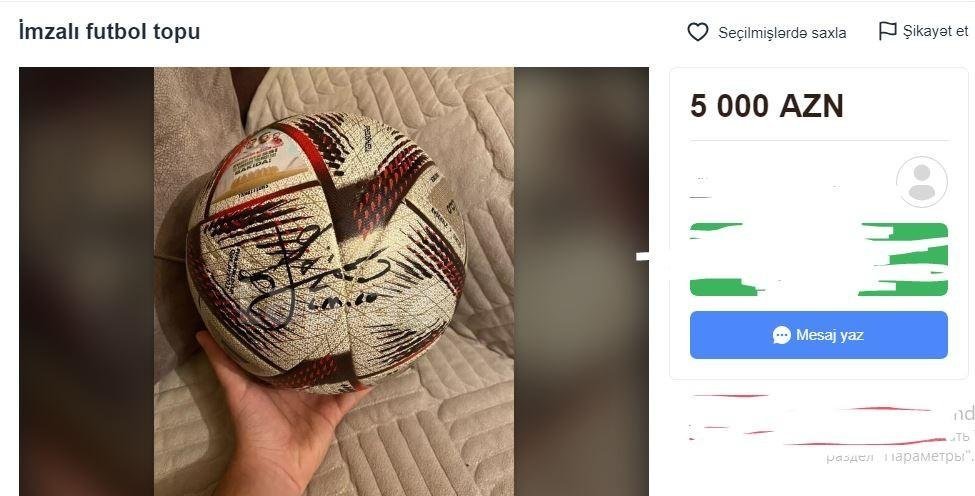Image resolution: width=975 pixels, height=496 pixels.
Task: Open the signed football photo
Action: [334, 281]
